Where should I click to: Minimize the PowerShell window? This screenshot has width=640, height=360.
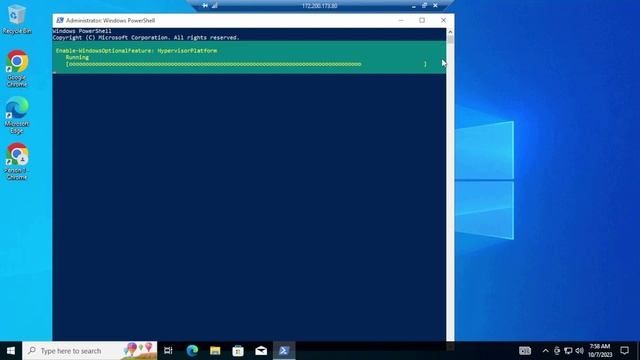coord(401,20)
